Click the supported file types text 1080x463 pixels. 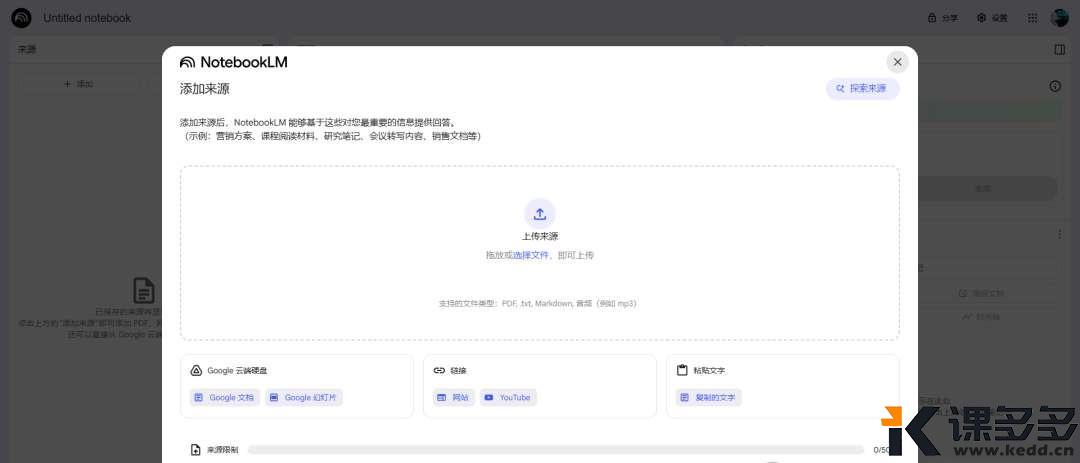pos(537,303)
